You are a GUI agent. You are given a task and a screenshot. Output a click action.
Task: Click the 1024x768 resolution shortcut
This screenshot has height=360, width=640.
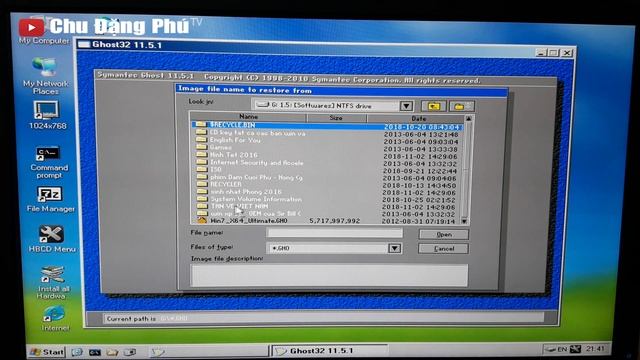point(47,116)
